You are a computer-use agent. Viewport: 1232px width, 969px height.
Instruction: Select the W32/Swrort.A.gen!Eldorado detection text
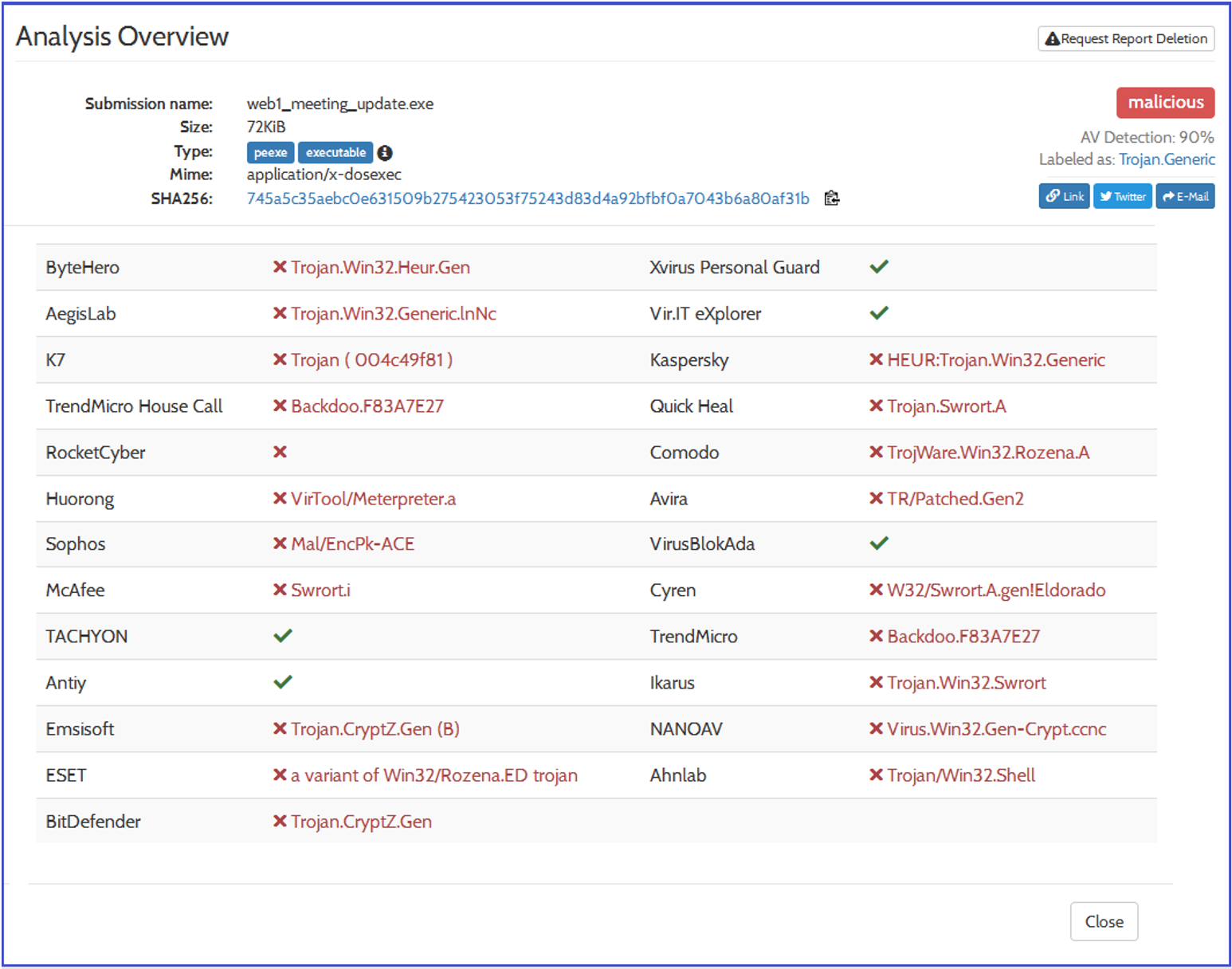coord(996,590)
